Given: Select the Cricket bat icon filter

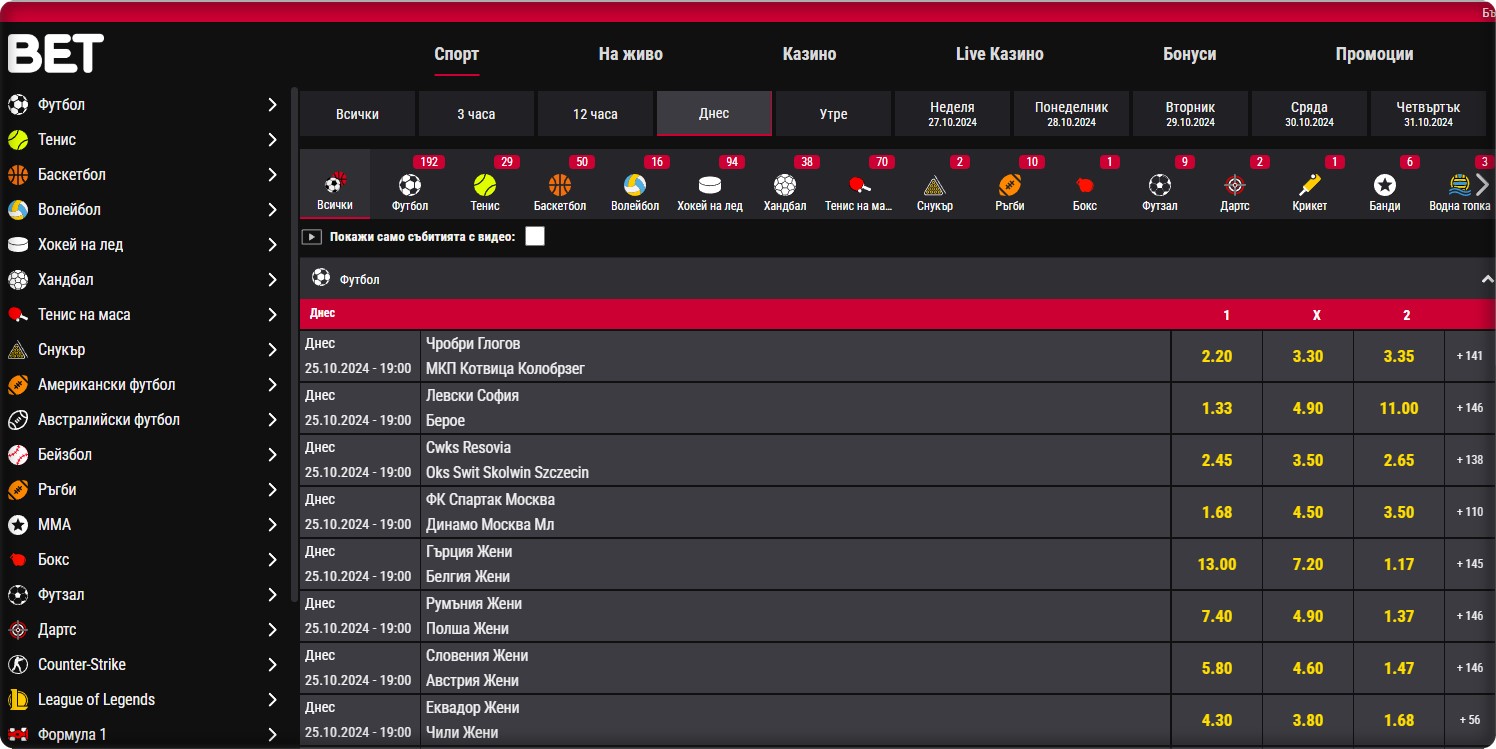Looking at the screenshot, I should (1309, 186).
